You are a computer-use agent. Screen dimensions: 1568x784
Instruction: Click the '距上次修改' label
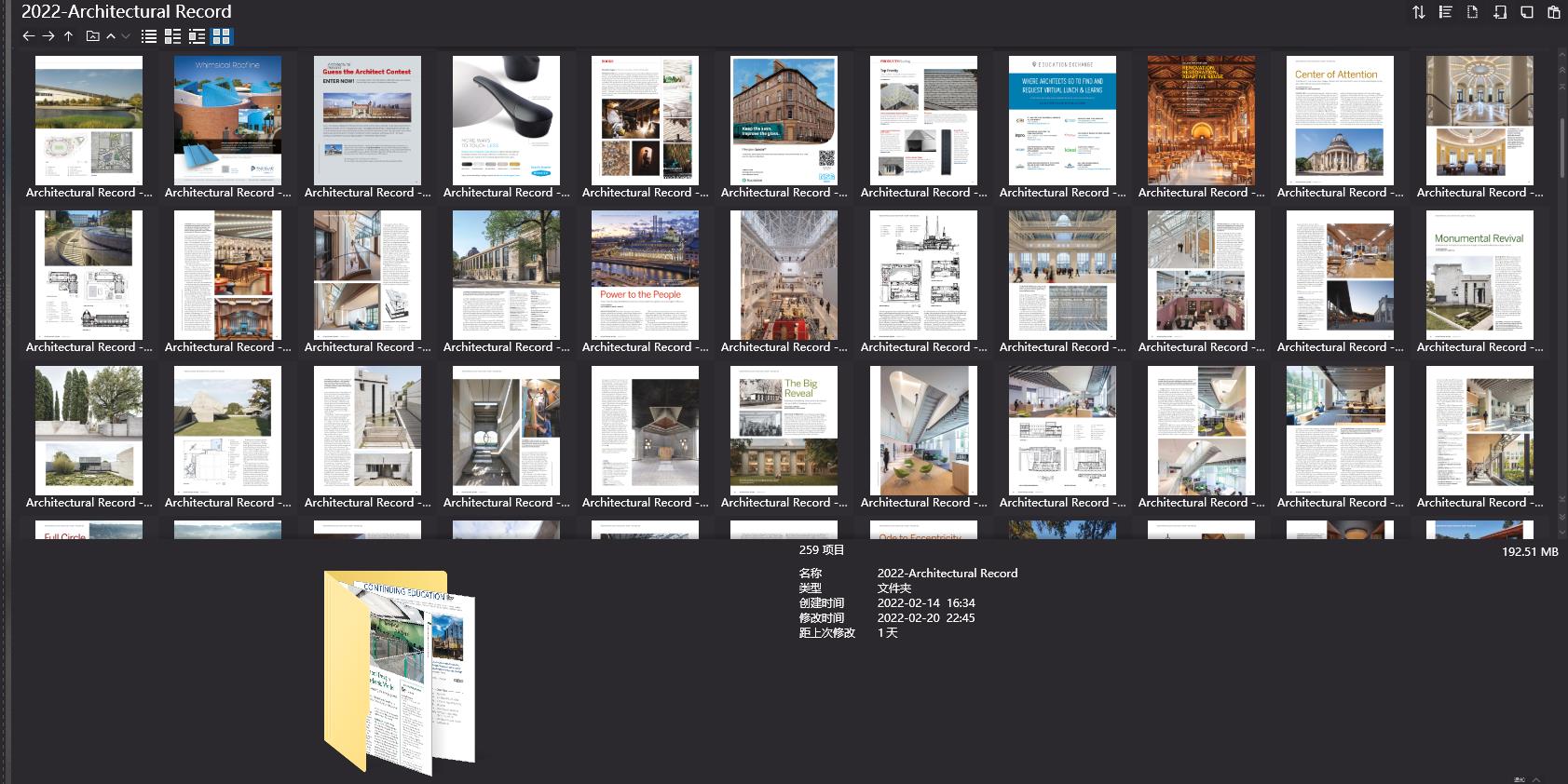coord(827,632)
